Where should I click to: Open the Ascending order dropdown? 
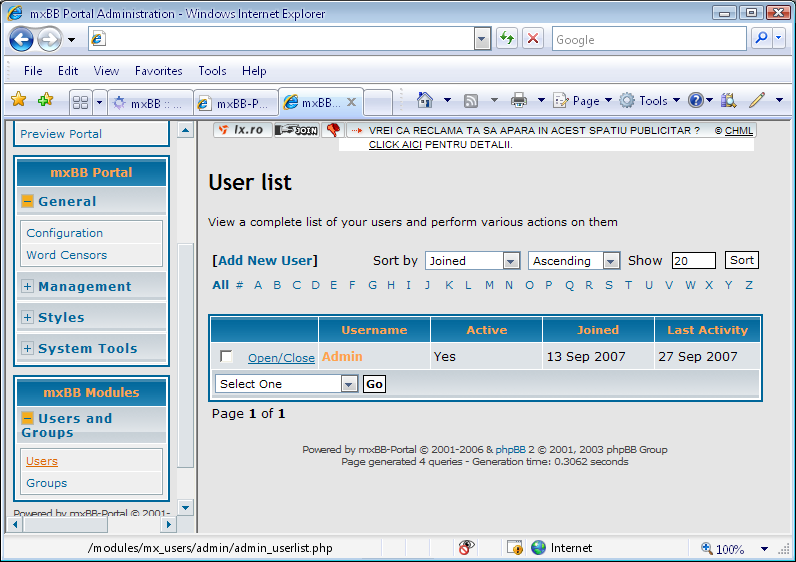(574, 261)
